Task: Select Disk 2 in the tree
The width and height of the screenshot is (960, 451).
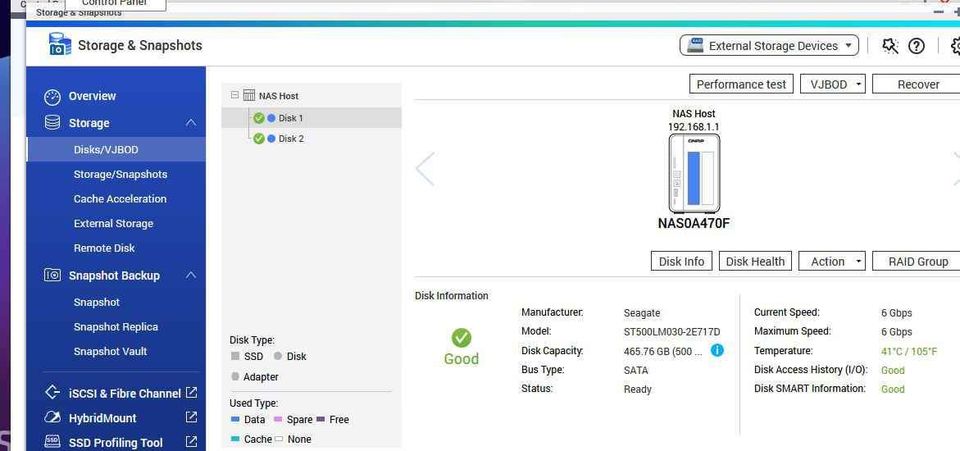Action: click(291, 139)
